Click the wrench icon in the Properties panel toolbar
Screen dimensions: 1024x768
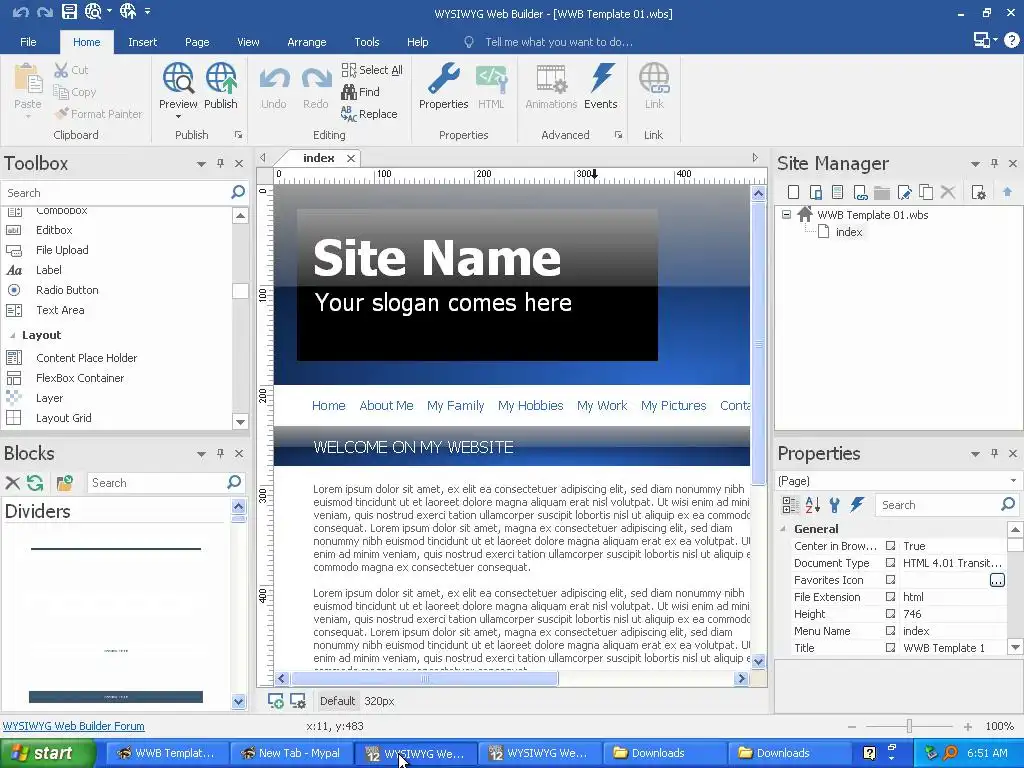pos(835,505)
